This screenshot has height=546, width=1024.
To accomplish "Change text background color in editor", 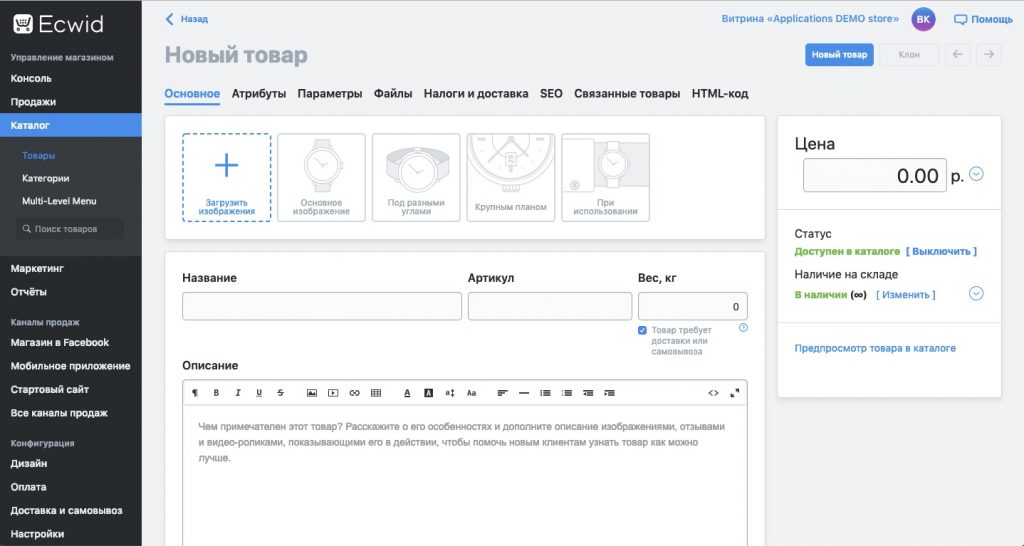I will (x=428, y=393).
